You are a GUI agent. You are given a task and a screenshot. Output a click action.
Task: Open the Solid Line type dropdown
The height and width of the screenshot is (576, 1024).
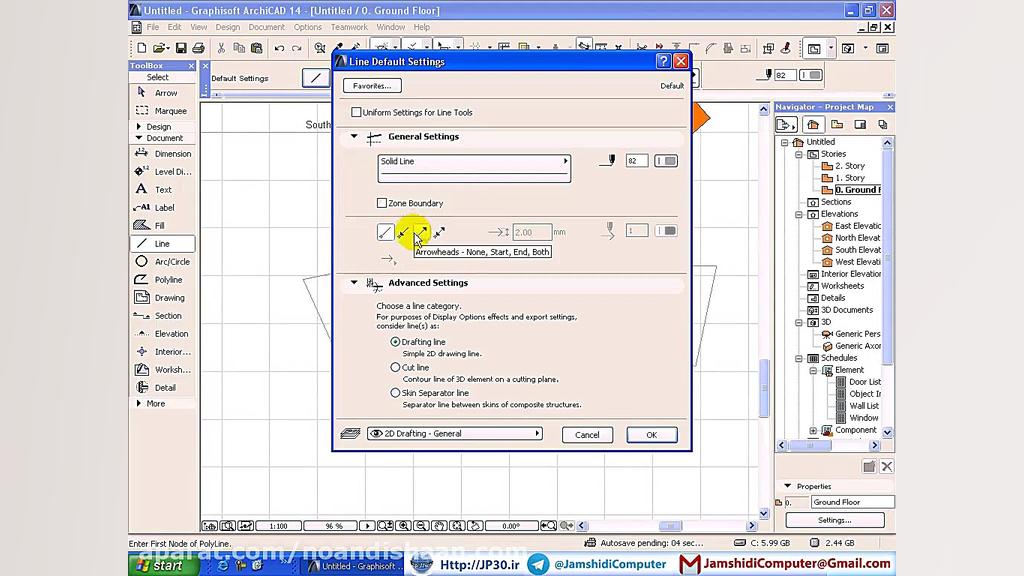474,168
